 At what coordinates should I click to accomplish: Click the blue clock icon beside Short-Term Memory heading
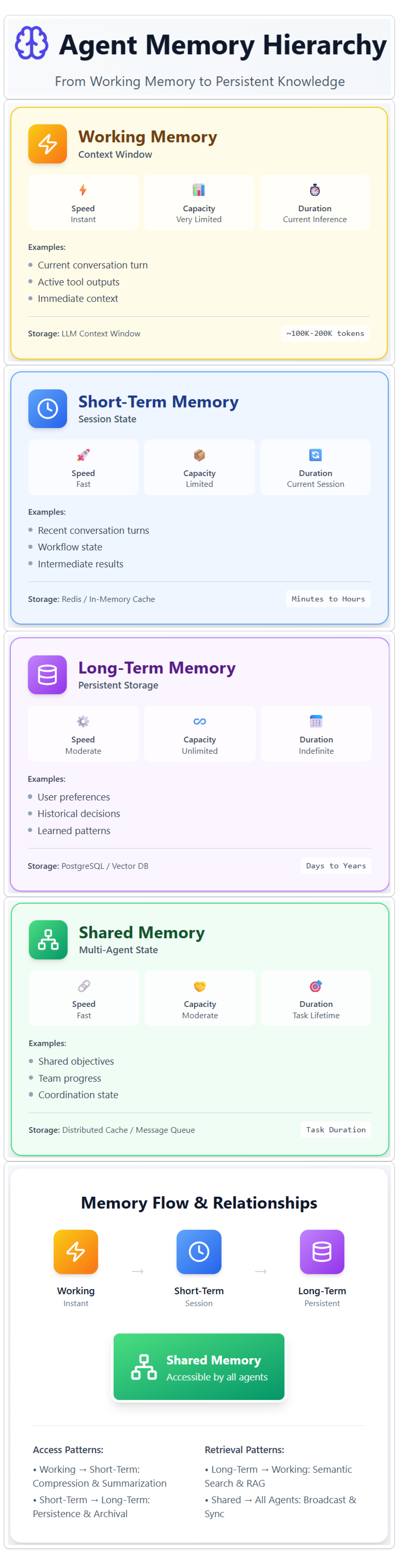click(48, 409)
